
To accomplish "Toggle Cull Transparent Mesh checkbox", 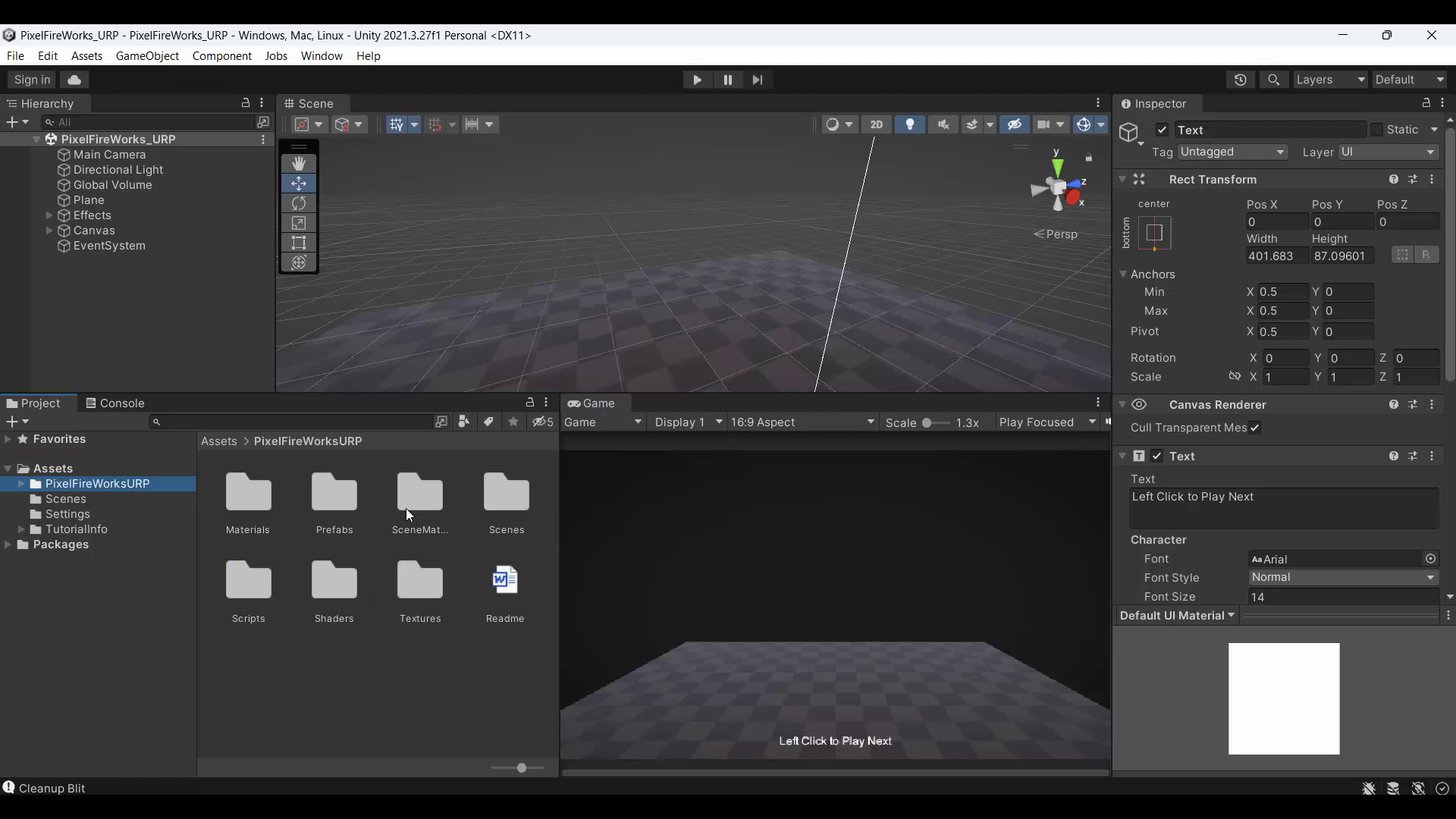I will tap(1255, 428).
